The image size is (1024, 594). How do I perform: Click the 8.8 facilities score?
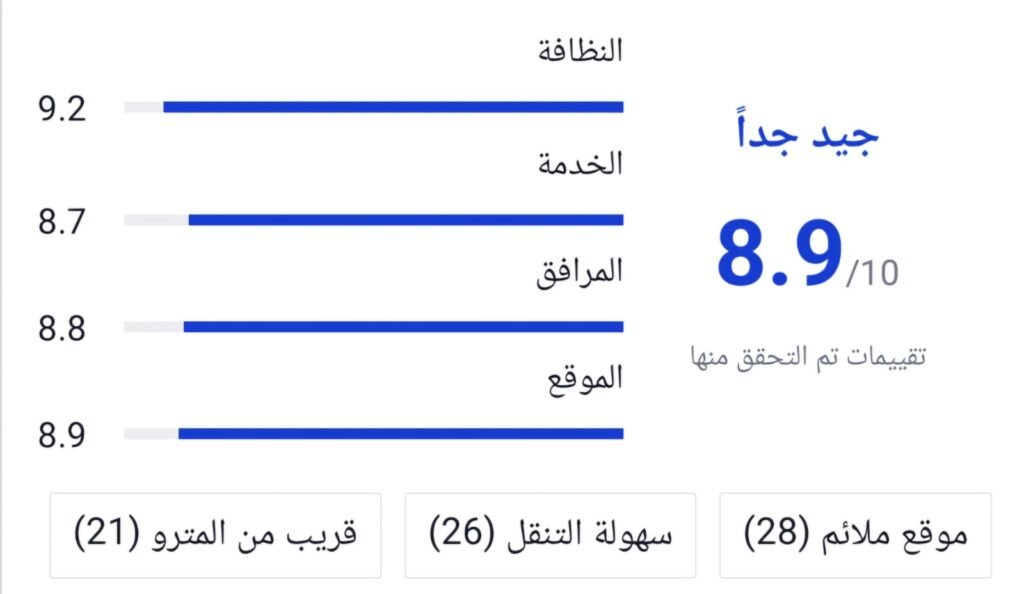(x=62, y=328)
